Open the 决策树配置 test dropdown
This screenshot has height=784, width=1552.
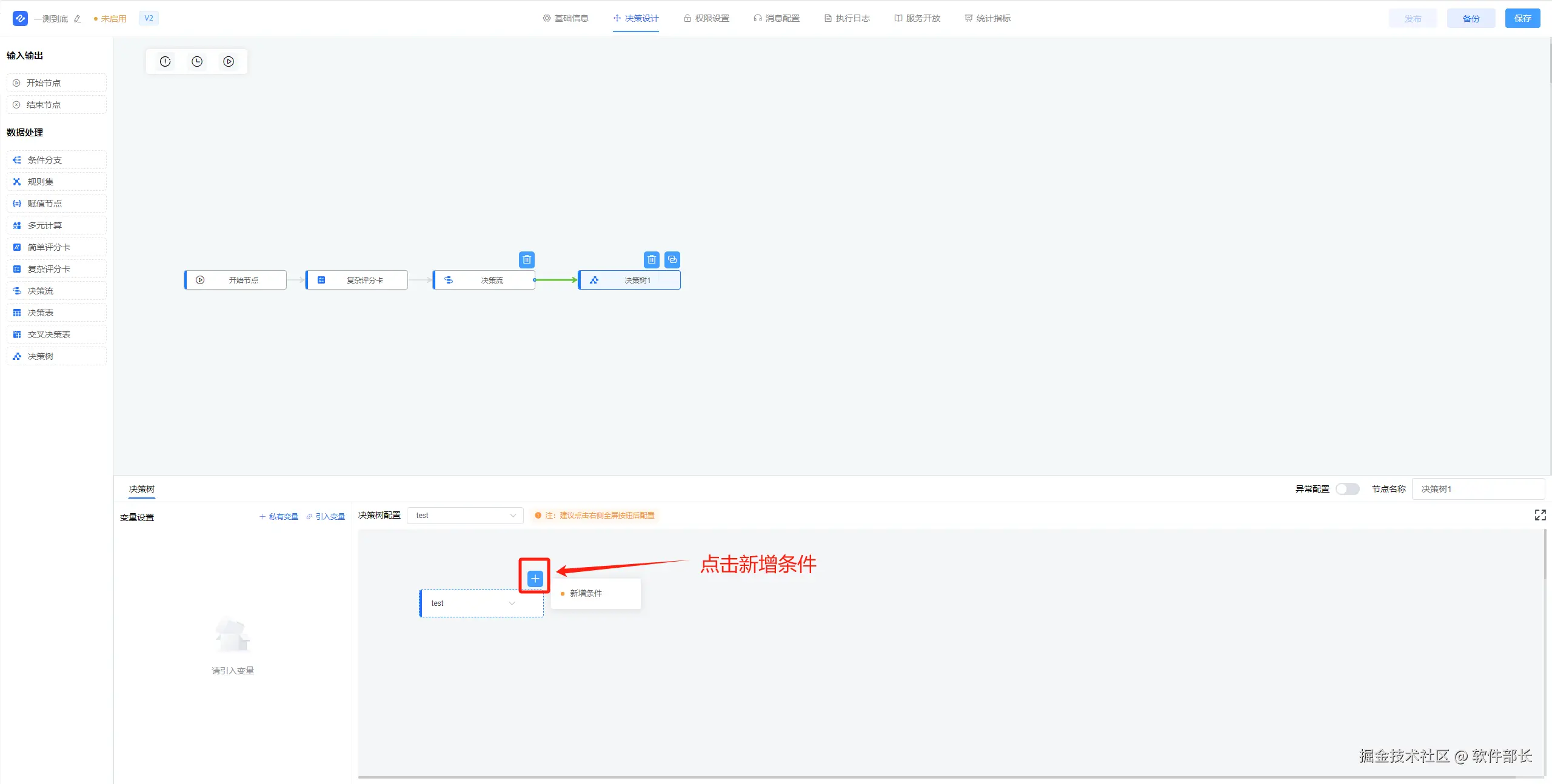pos(465,516)
